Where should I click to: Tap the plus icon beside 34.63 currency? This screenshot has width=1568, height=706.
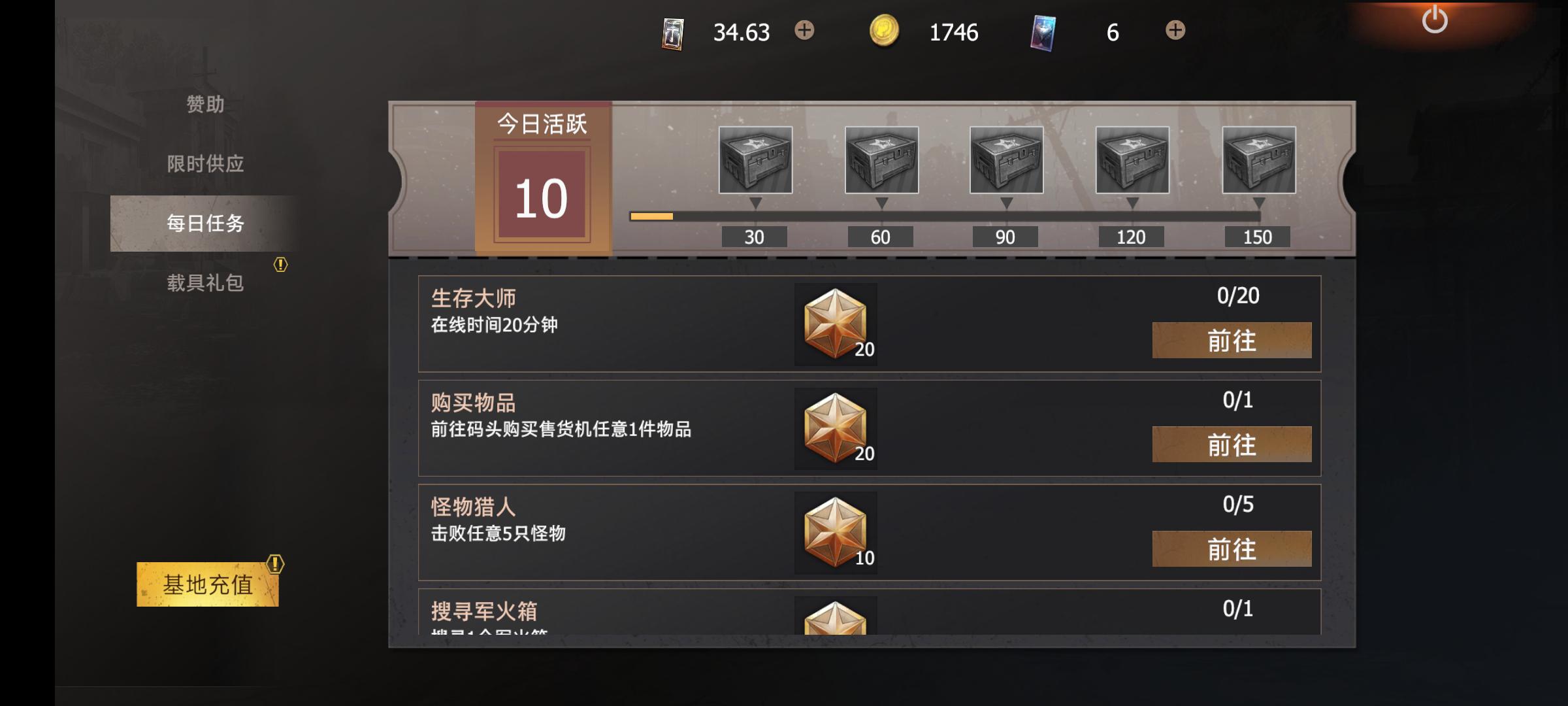[x=804, y=30]
